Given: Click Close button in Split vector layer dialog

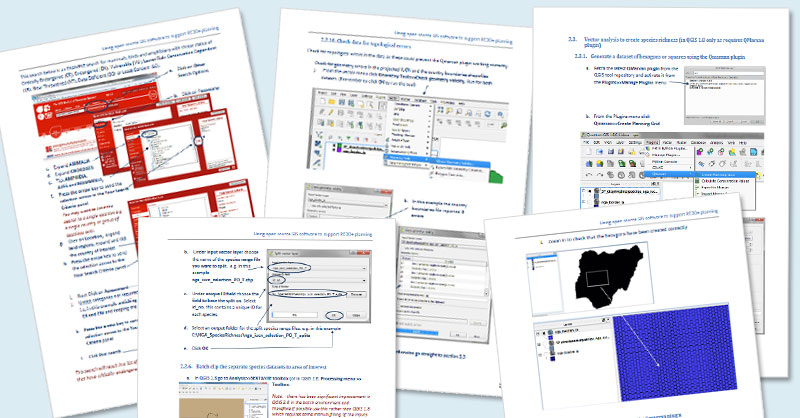Looking at the screenshot, I should click(x=357, y=315).
